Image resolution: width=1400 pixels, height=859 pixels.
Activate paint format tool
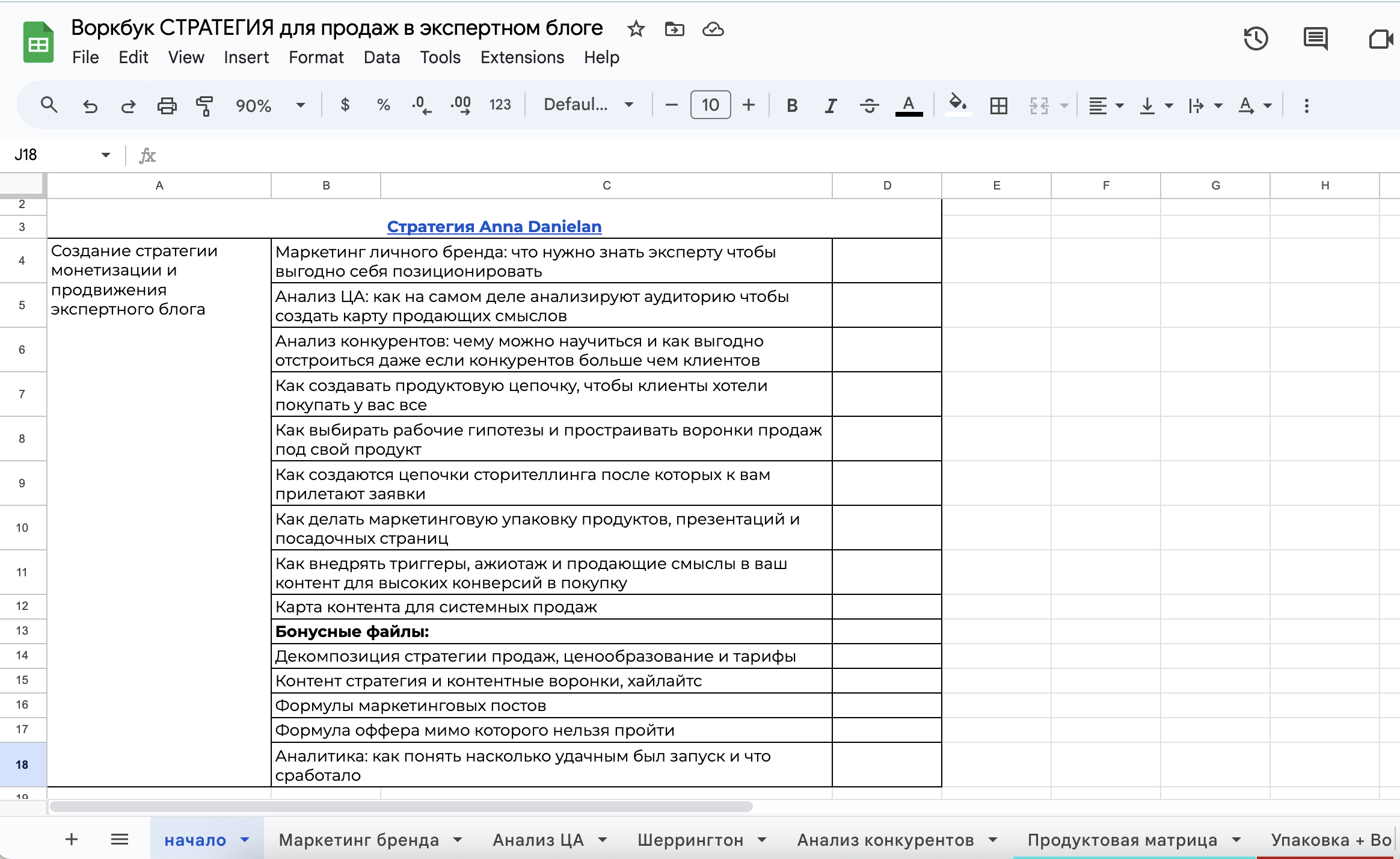tap(204, 106)
